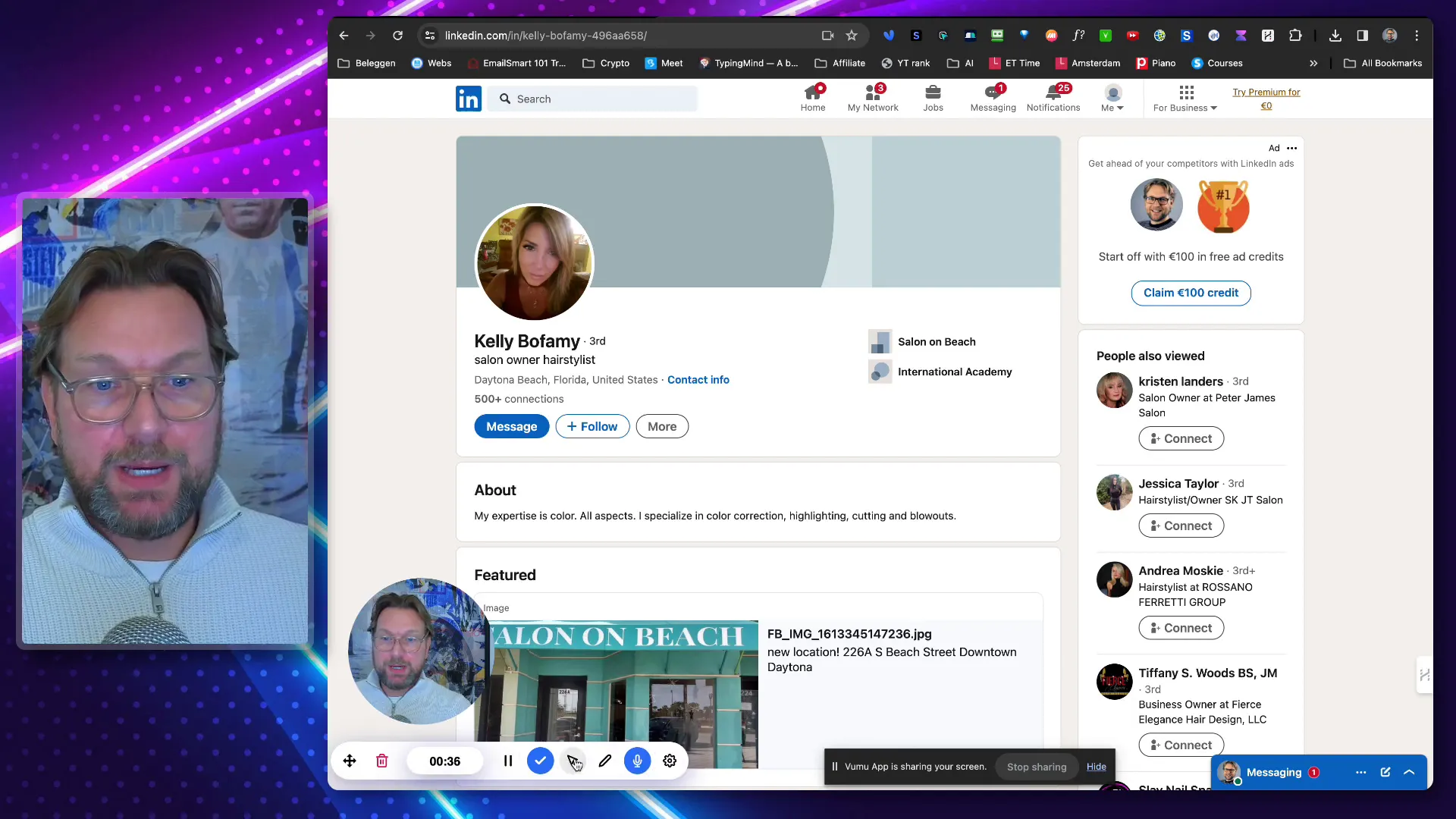Click the My Network icon

872,97
